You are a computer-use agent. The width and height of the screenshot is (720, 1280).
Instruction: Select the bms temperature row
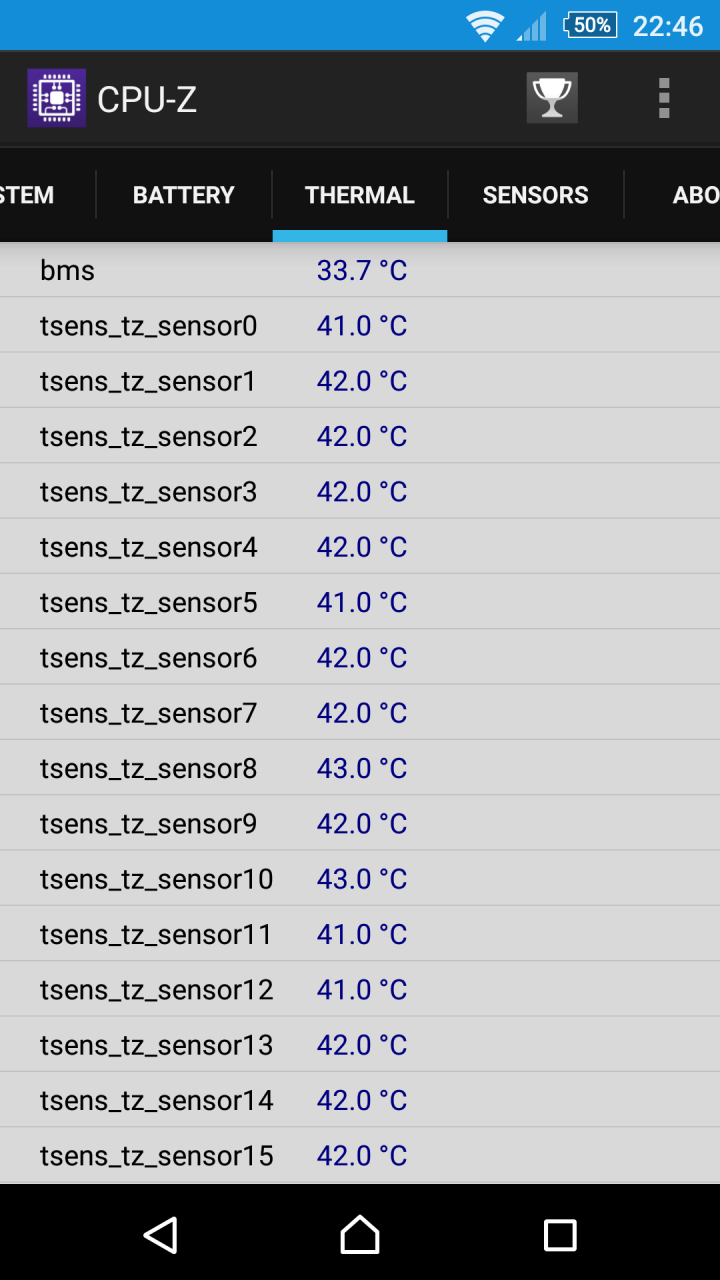(x=360, y=270)
